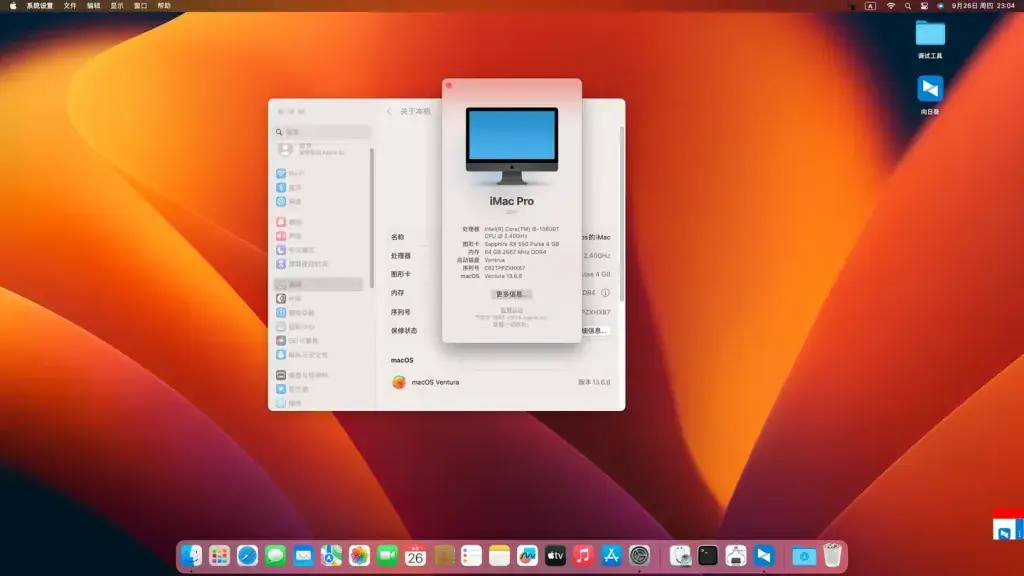Launch Safari from the Dock
Image resolution: width=1024 pixels, height=576 pixels.
248,556
